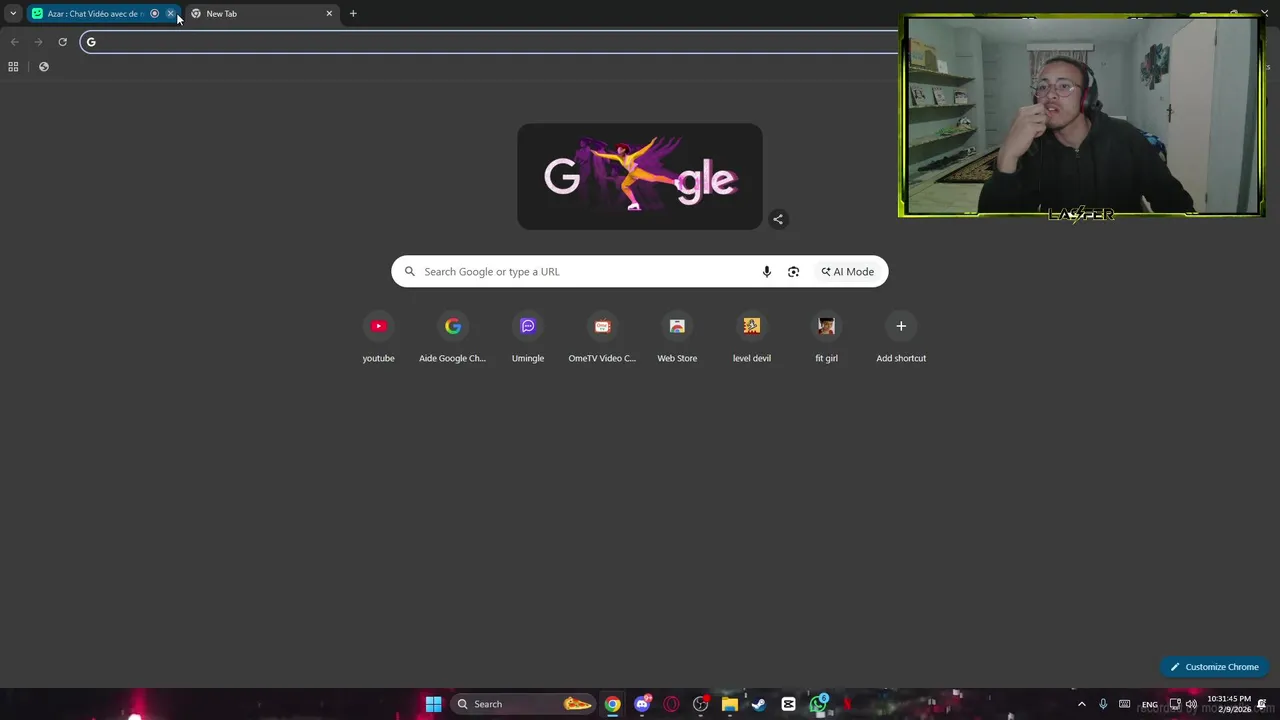This screenshot has width=1280, height=720.
Task: Close the Azar Chat Vidéo tab
Action: [x=170, y=14]
